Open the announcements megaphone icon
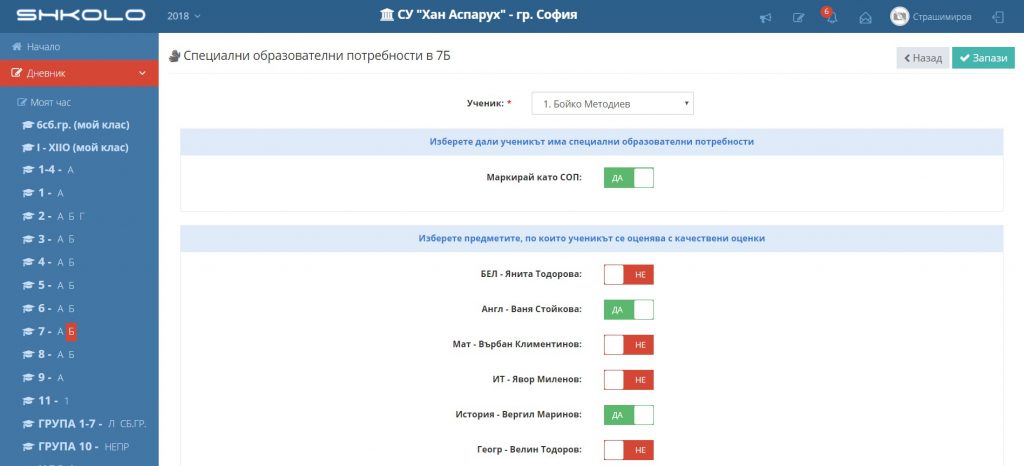 tap(765, 18)
